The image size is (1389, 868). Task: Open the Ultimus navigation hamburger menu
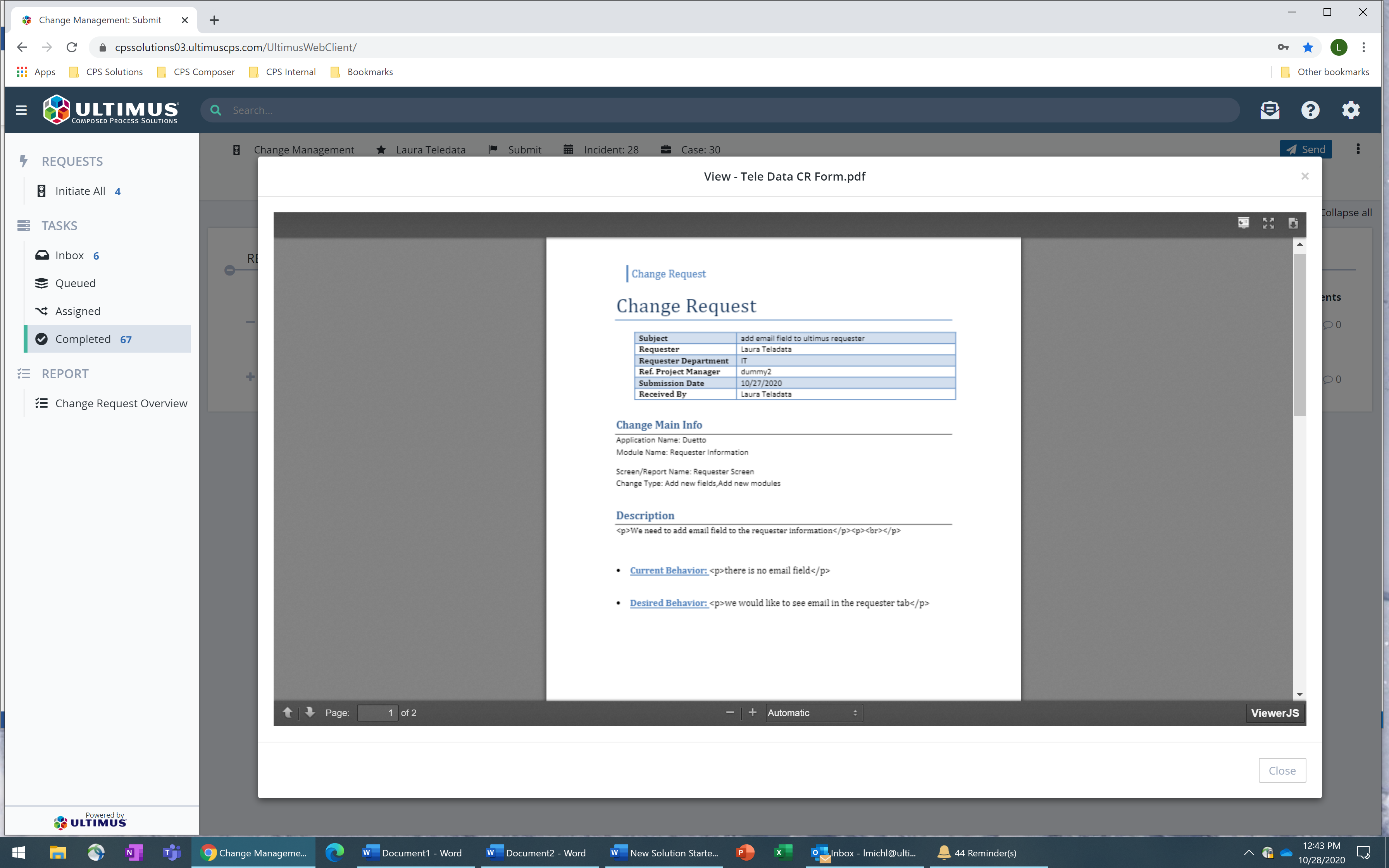pyautogui.click(x=21, y=110)
